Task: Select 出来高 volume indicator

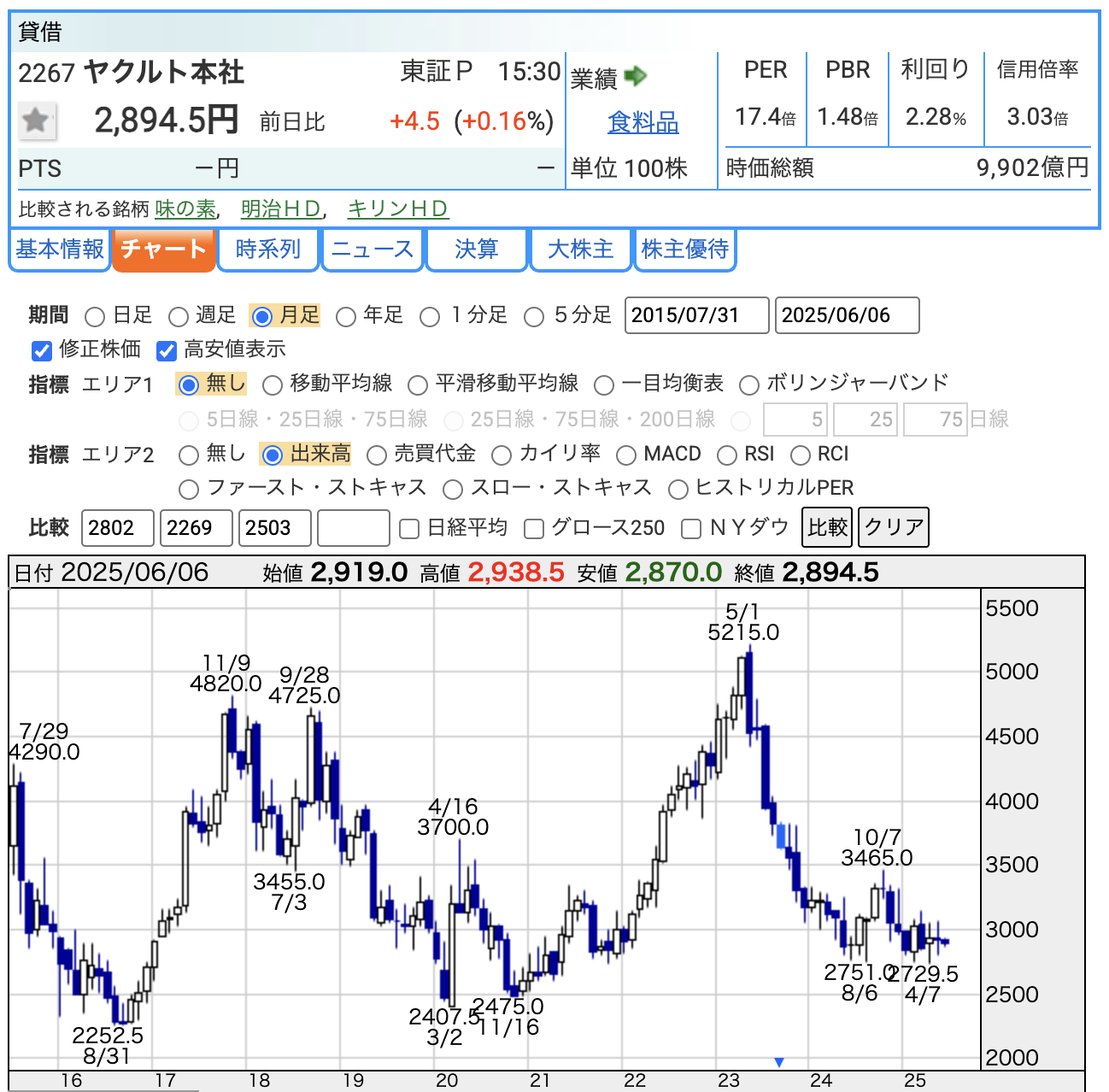Action: pyautogui.click(x=272, y=455)
